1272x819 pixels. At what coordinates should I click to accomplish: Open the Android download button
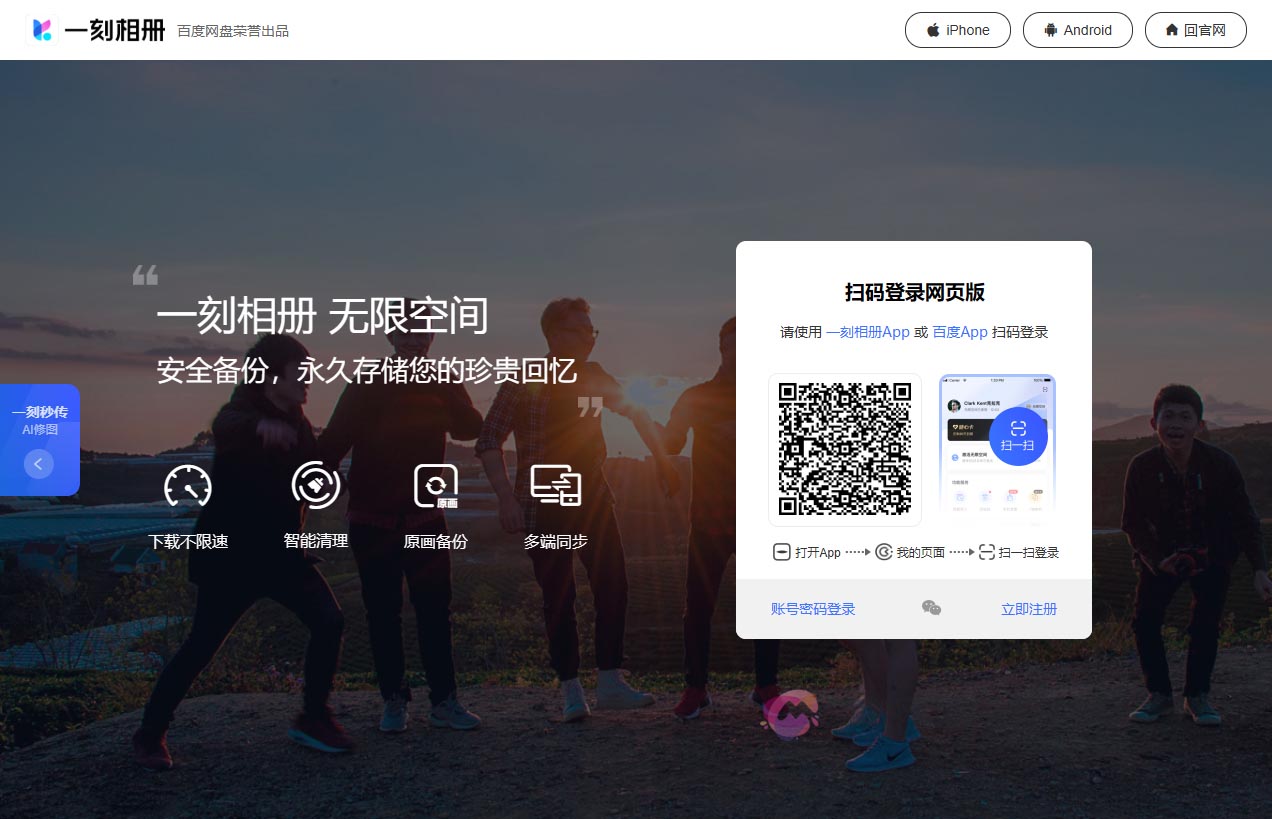pyautogui.click(x=1077, y=30)
